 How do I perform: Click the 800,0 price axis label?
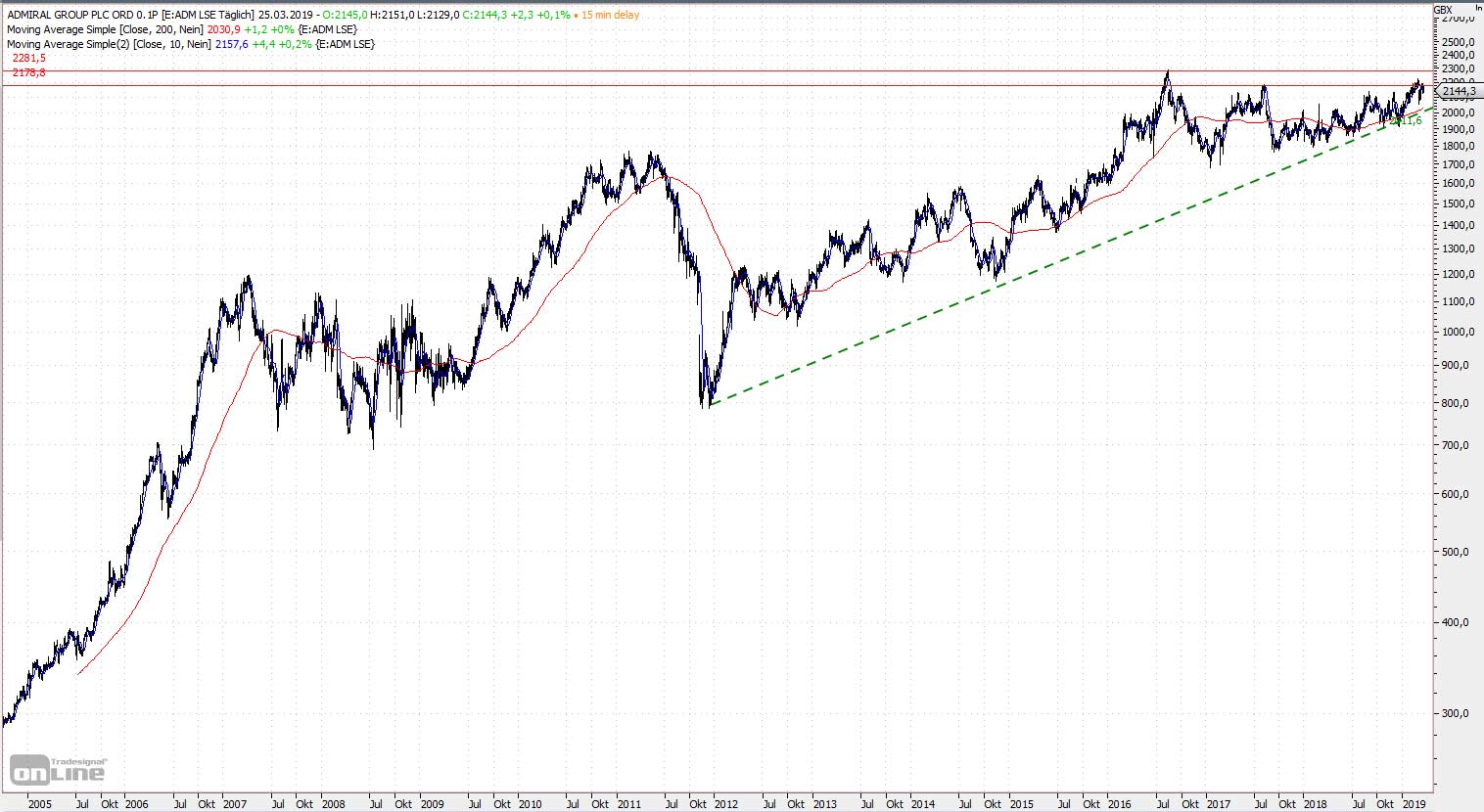pyautogui.click(x=1457, y=403)
